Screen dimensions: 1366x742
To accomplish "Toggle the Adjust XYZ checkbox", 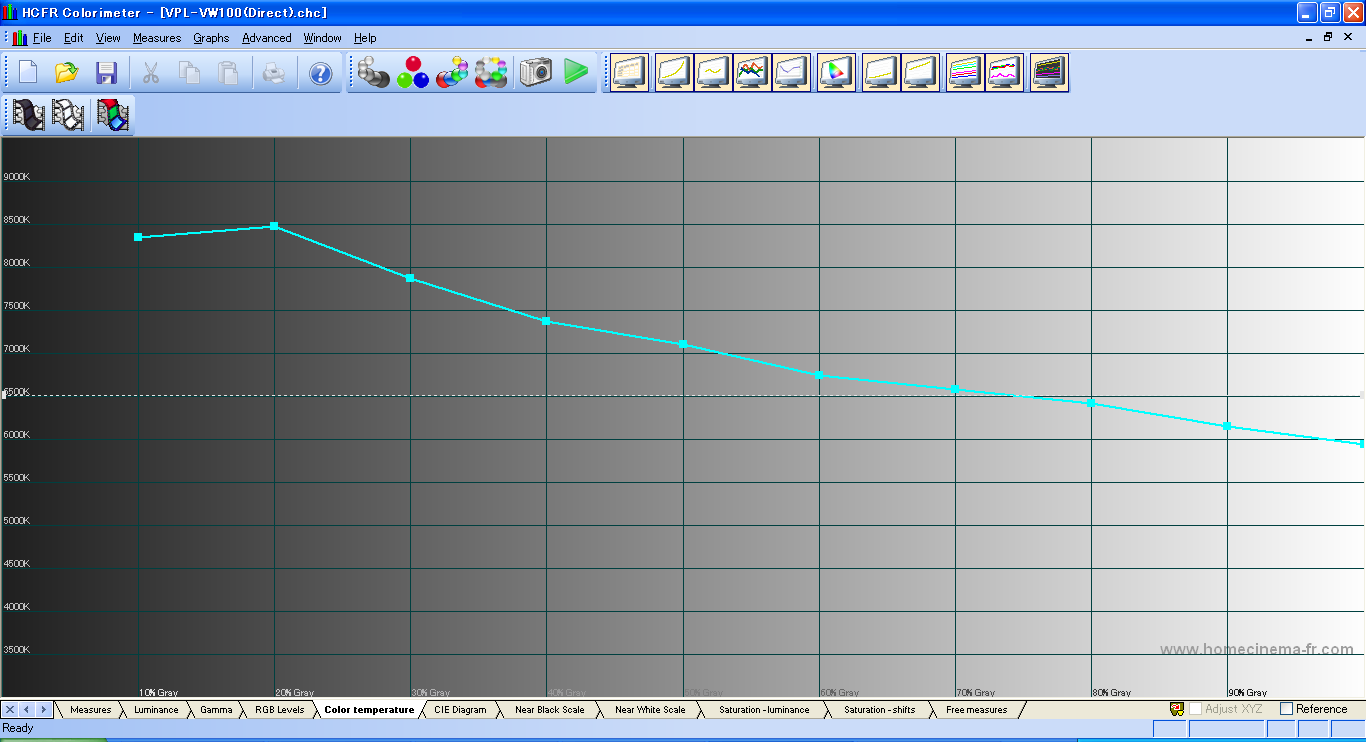I will (x=1195, y=709).
